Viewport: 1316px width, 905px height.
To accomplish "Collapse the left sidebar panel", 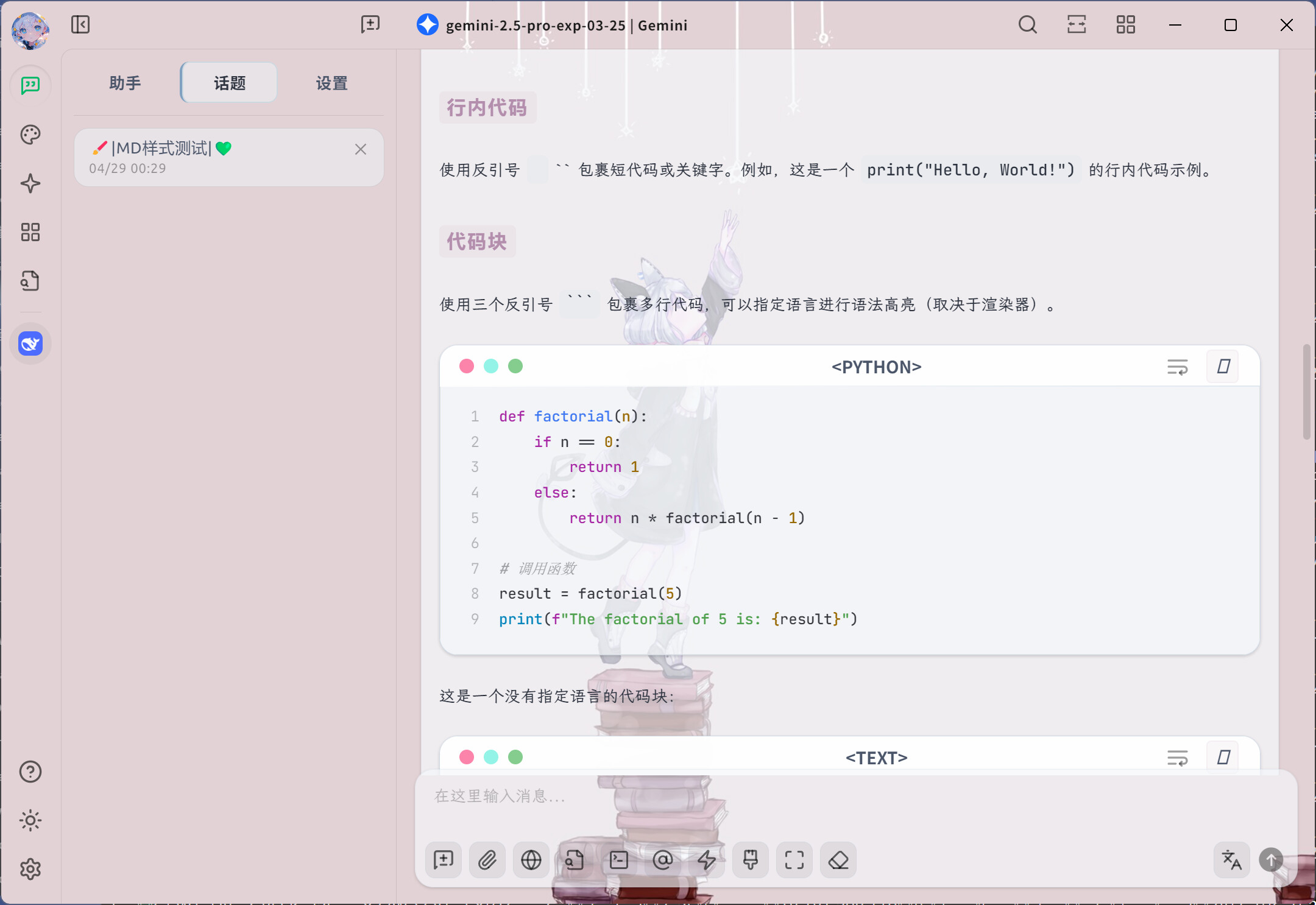I will coord(80,25).
